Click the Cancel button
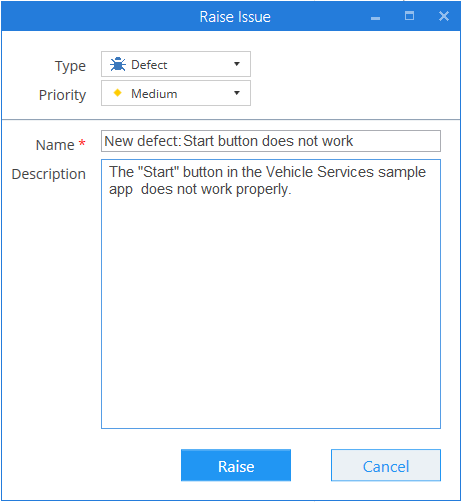Image resolution: width=461 pixels, height=502 pixels. tap(386, 465)
